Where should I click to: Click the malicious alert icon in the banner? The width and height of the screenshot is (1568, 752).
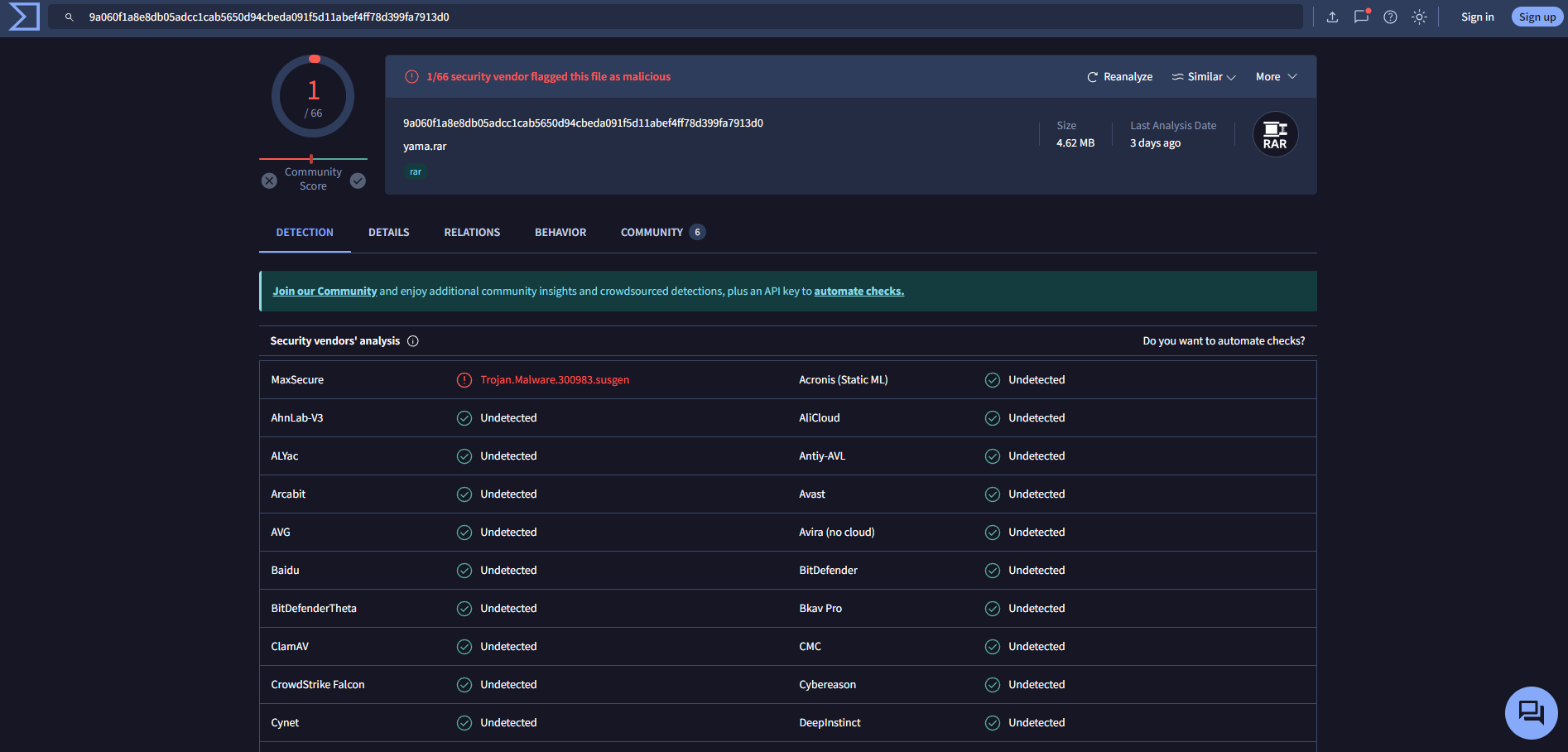[x=411, y=77]
